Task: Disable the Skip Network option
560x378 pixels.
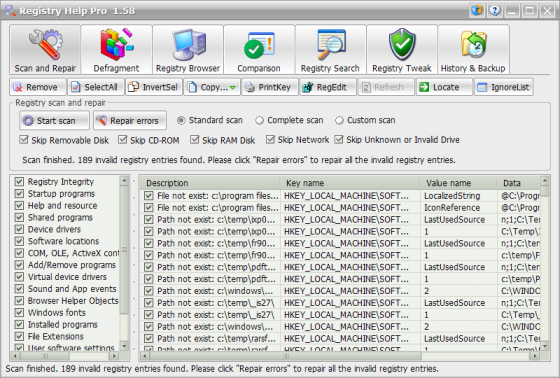Action: click(270, 140)
